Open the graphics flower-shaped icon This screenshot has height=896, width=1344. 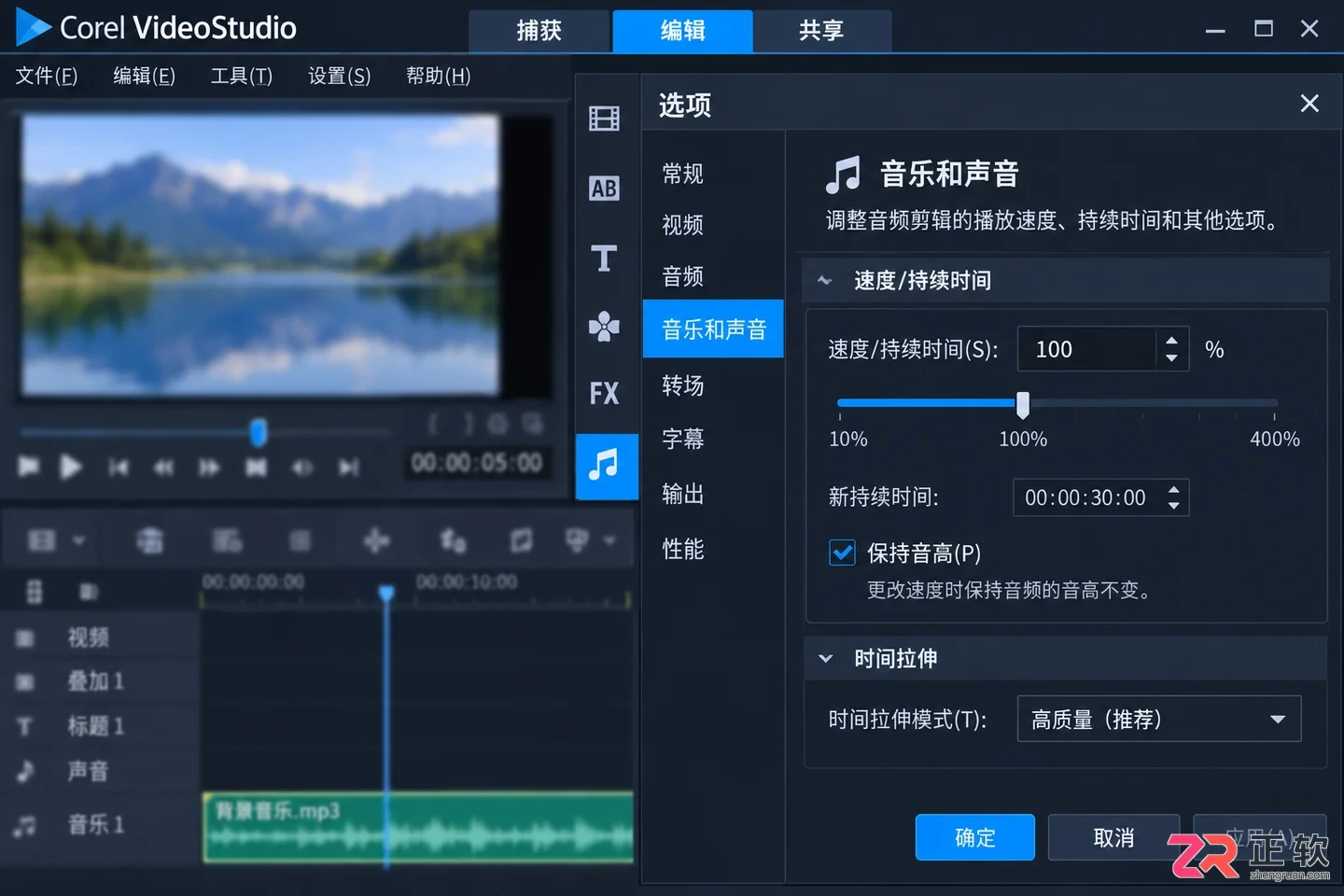604,326
